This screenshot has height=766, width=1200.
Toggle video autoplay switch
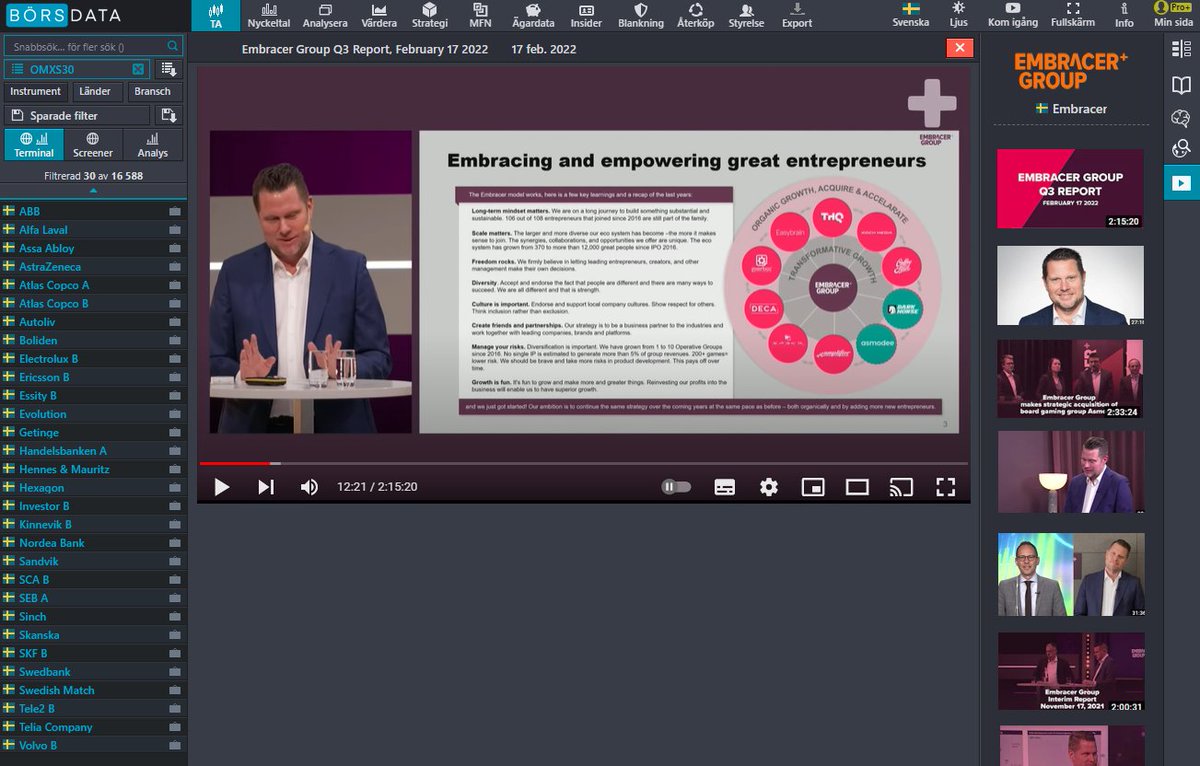(x=677, y=487)
